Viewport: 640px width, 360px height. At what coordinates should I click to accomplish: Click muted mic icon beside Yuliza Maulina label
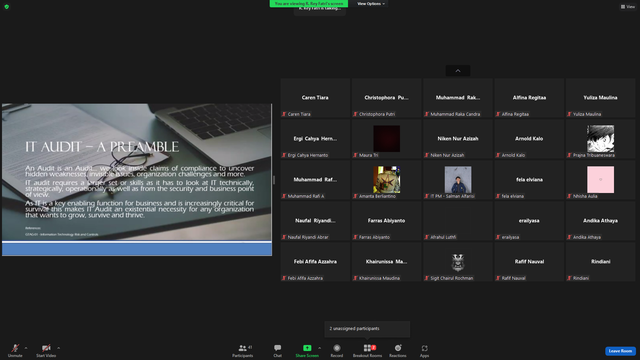tap(569, 114)
